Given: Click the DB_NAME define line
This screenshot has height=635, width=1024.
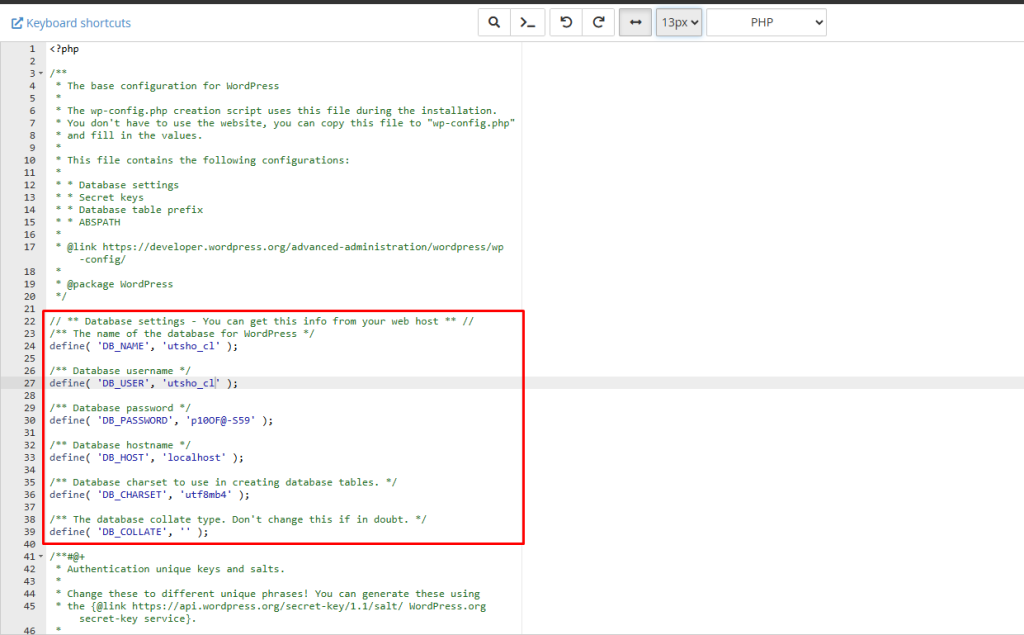Looking at the screenshot, I should [x=144, y=346].
